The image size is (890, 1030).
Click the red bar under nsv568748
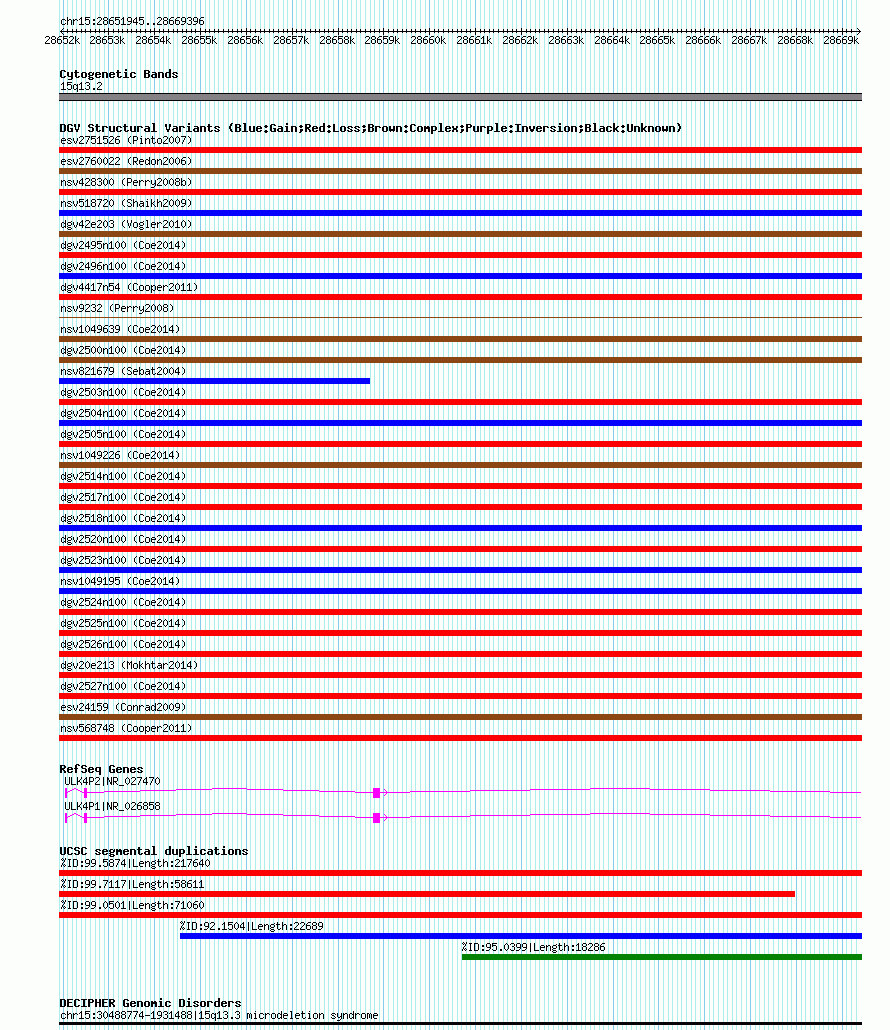(460, 738)
